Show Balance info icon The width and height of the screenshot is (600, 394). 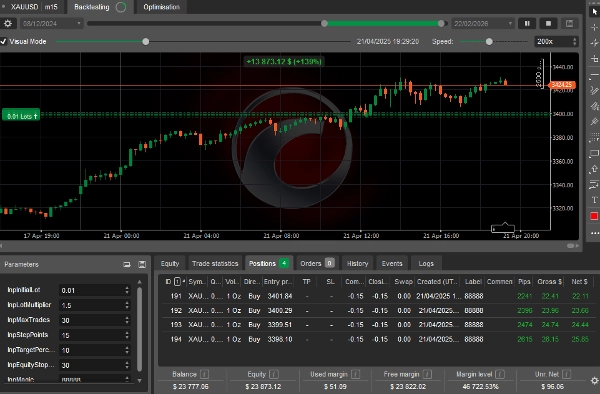coord(205,374)
